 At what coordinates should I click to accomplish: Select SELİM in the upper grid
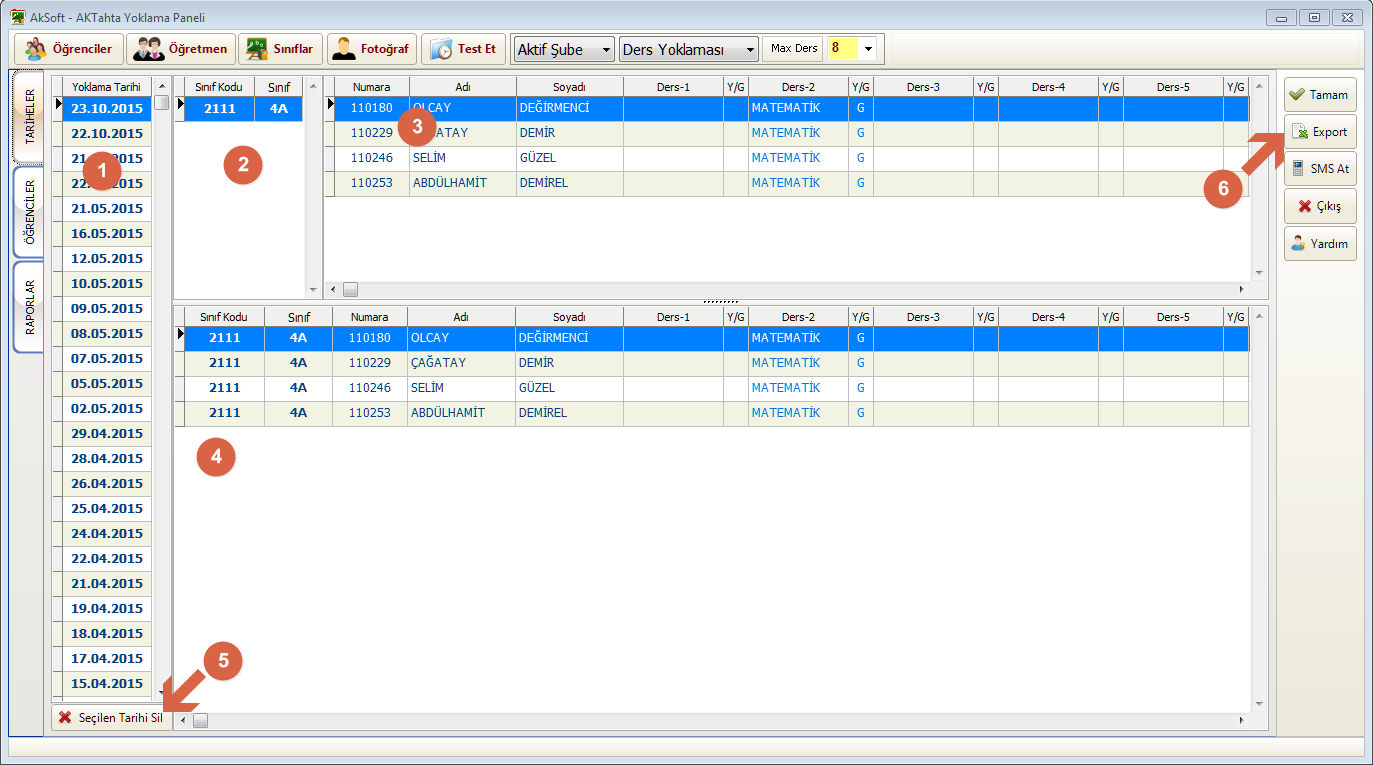click(x=462, y=158)
